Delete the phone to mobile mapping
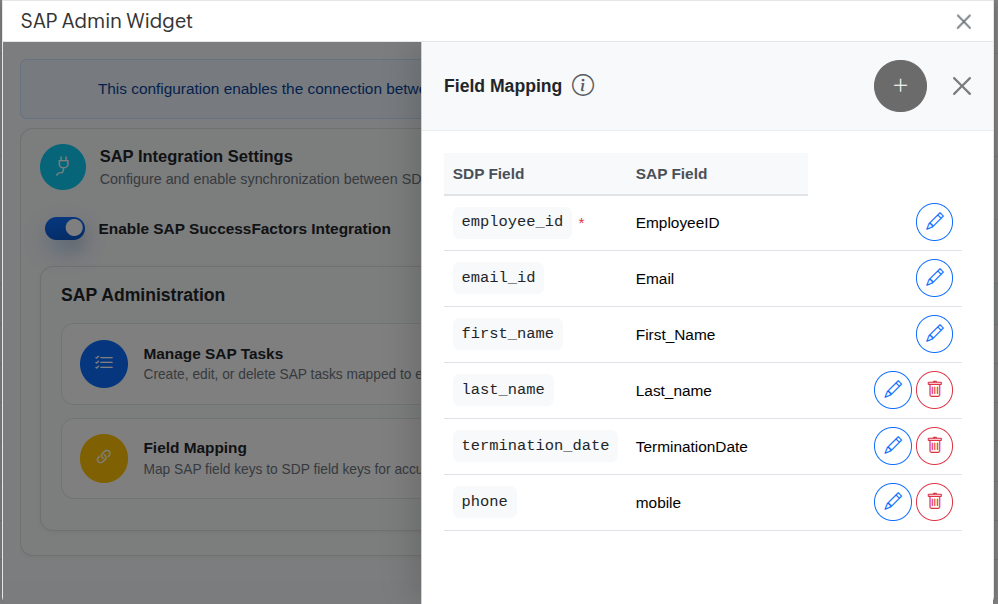The width and height of the screenshot is (998, 604). [x=934, y=502]
